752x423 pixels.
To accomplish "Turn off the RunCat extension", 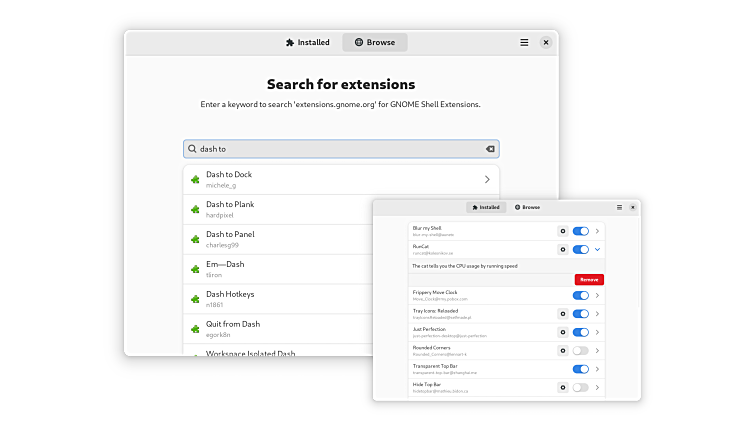I will tap(581, 249).
